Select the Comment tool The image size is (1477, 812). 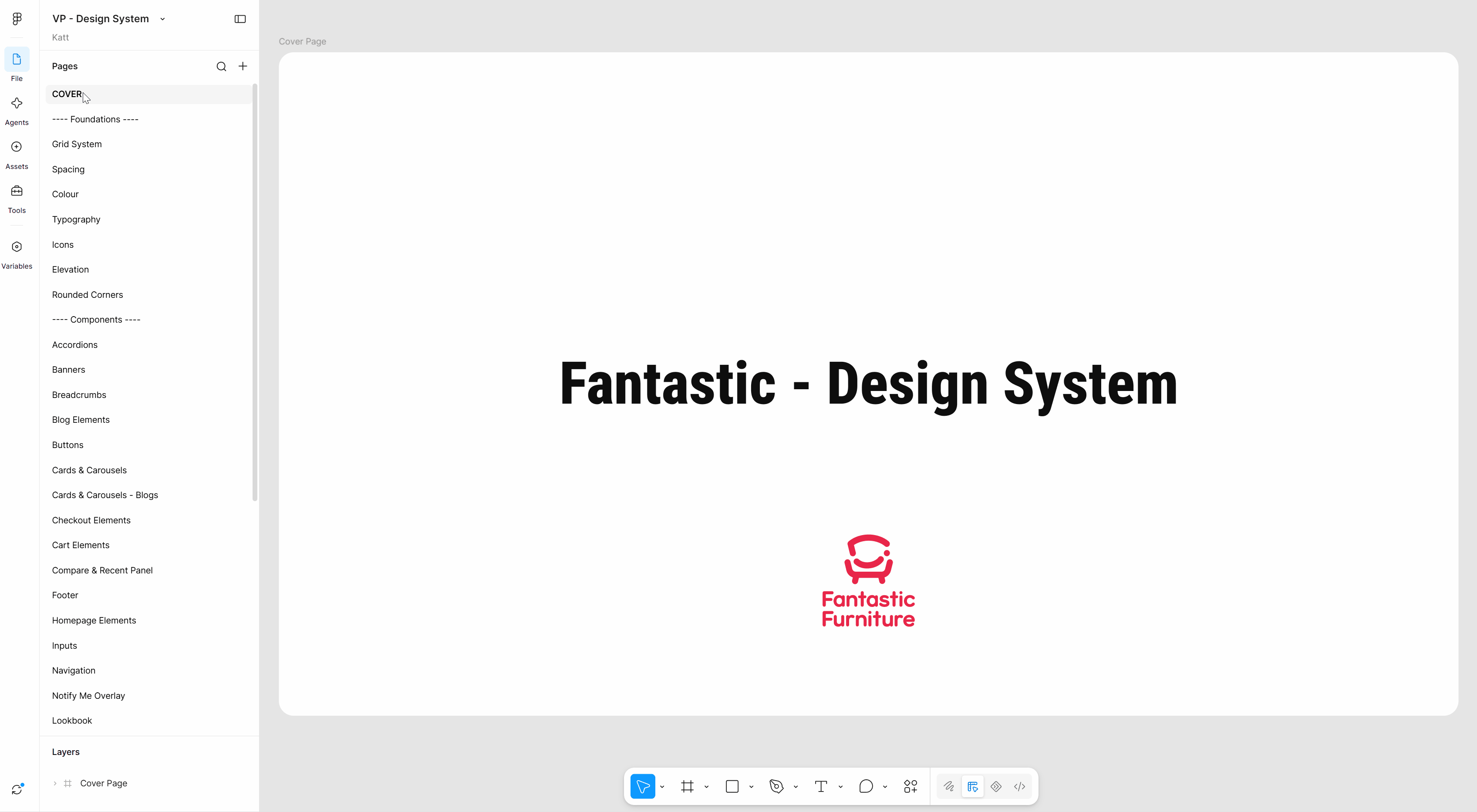(866, 786)
